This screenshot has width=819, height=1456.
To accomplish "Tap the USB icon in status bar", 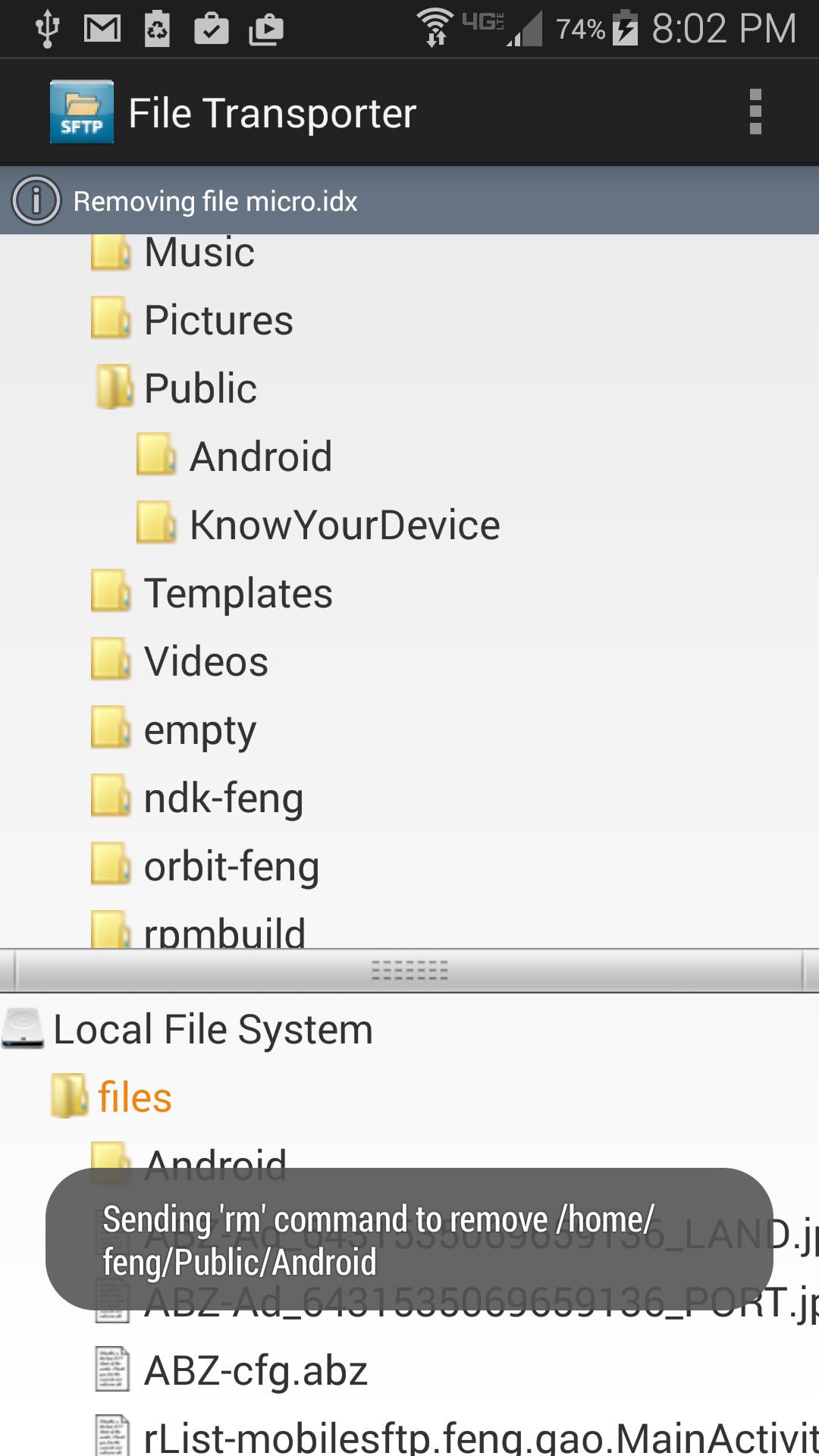I will (x=47, y=29).
